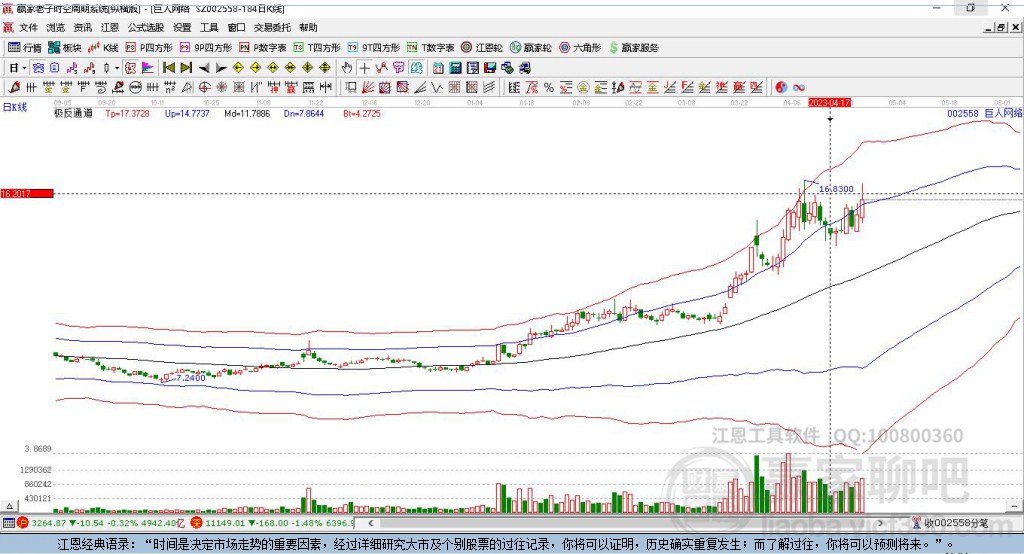Restore the inner chart window
The image size is (1024, 554).
click(x=1000, y=27)
